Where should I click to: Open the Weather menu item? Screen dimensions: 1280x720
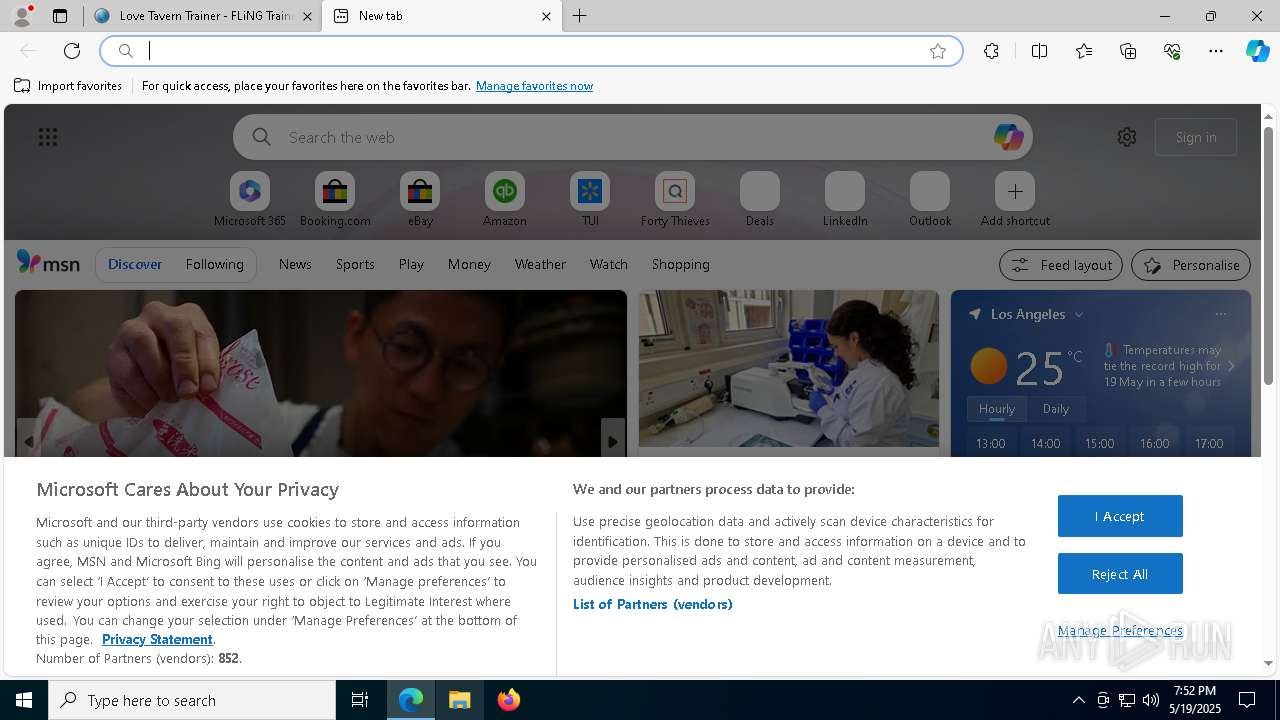pos(540,264)
